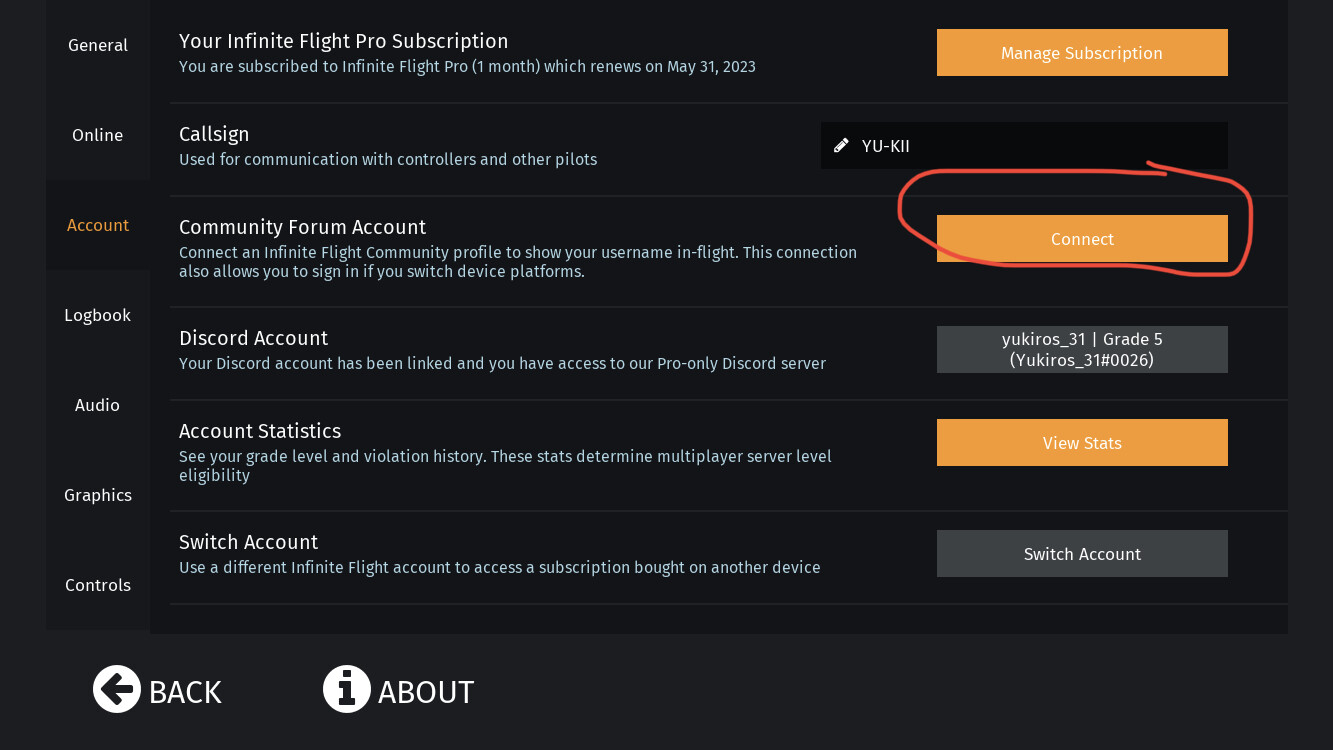Click the Switch Account button

(x=1082, y=554)
